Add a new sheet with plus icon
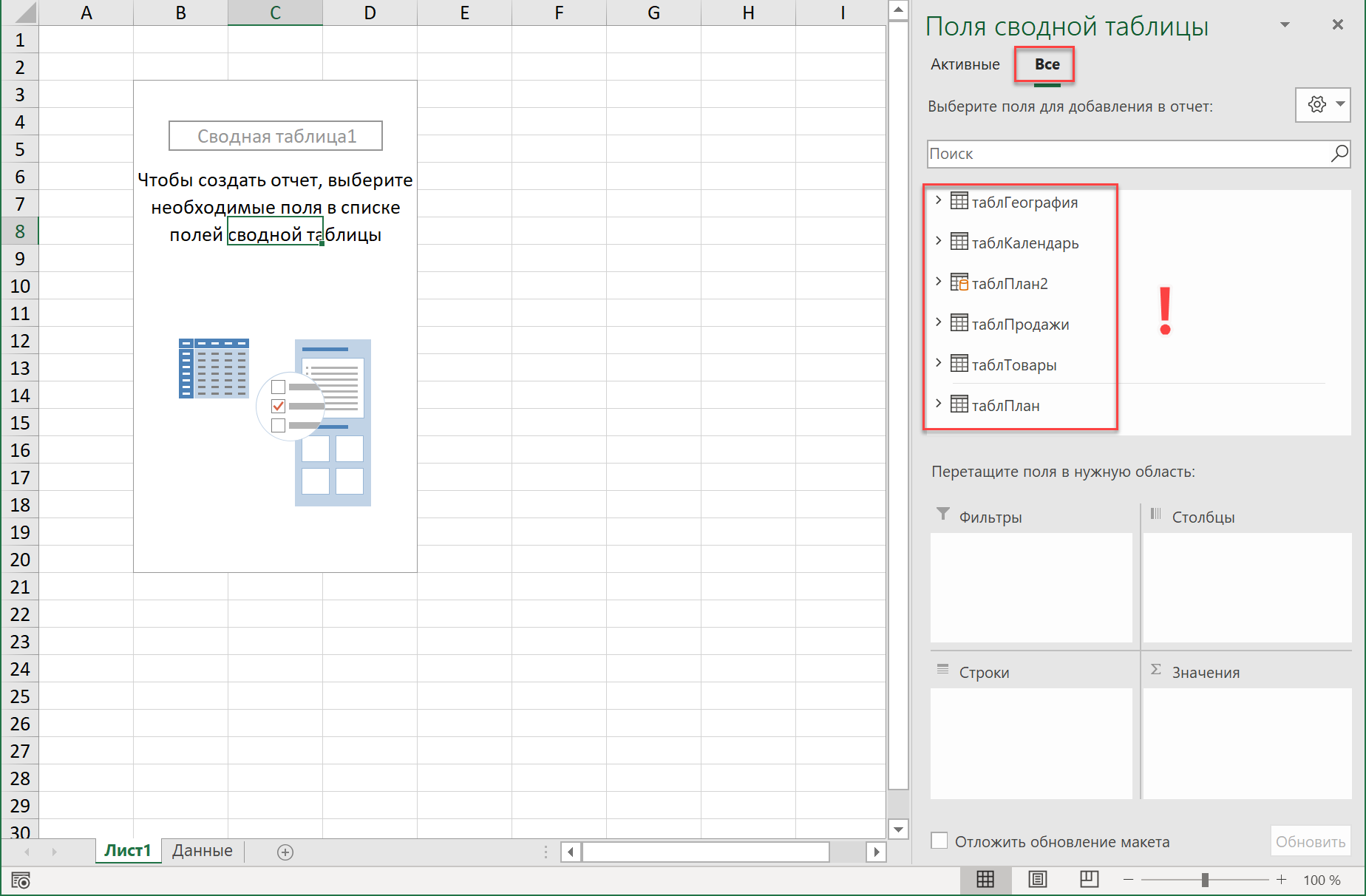 (285, 852)
